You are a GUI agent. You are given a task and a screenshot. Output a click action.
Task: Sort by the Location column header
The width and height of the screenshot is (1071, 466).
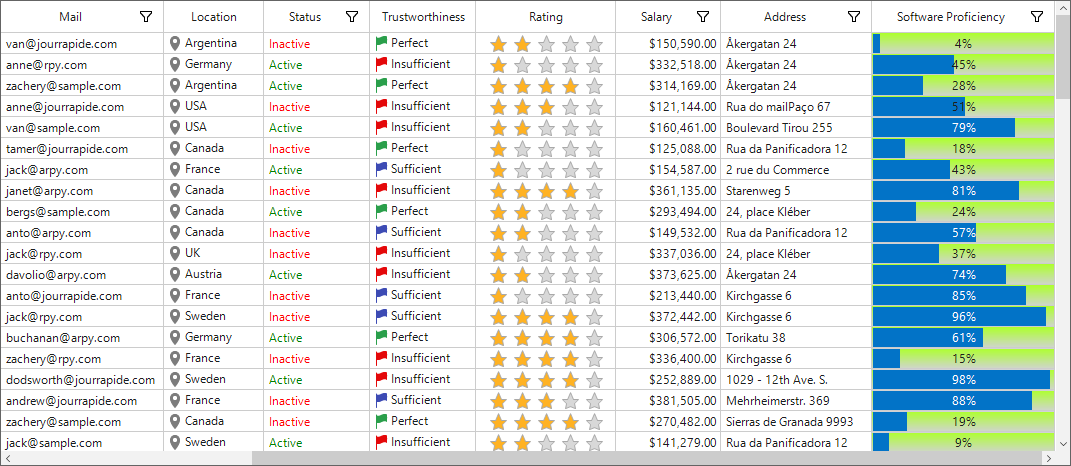point(214,17)
